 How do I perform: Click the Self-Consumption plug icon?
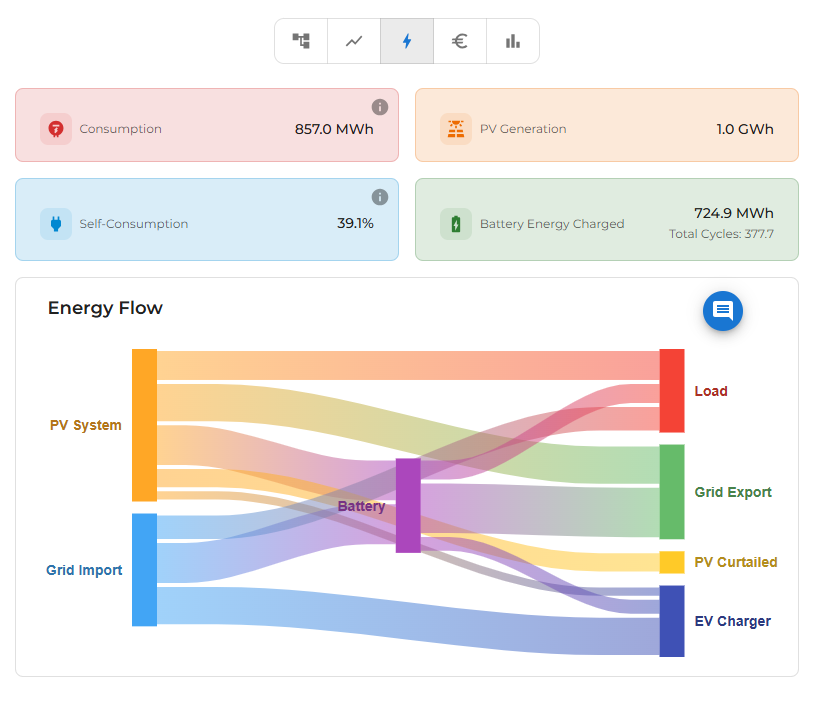[x=56, y=224]
